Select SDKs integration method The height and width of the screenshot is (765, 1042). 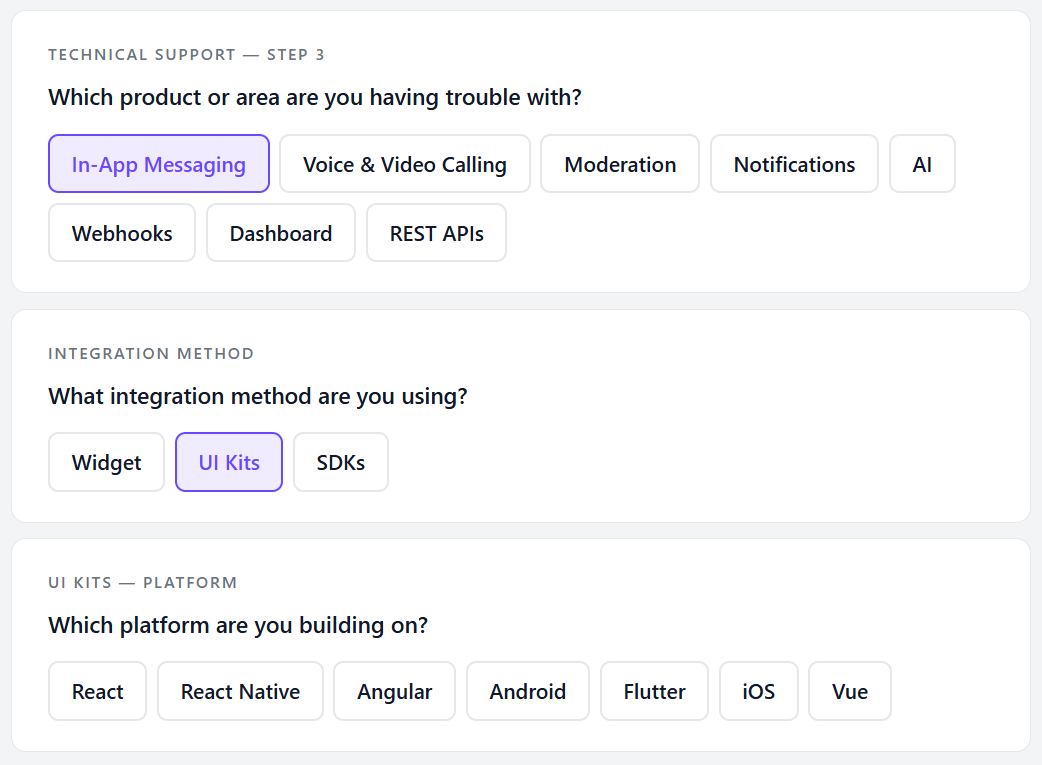pyautogui.click(x=341, y=463)
